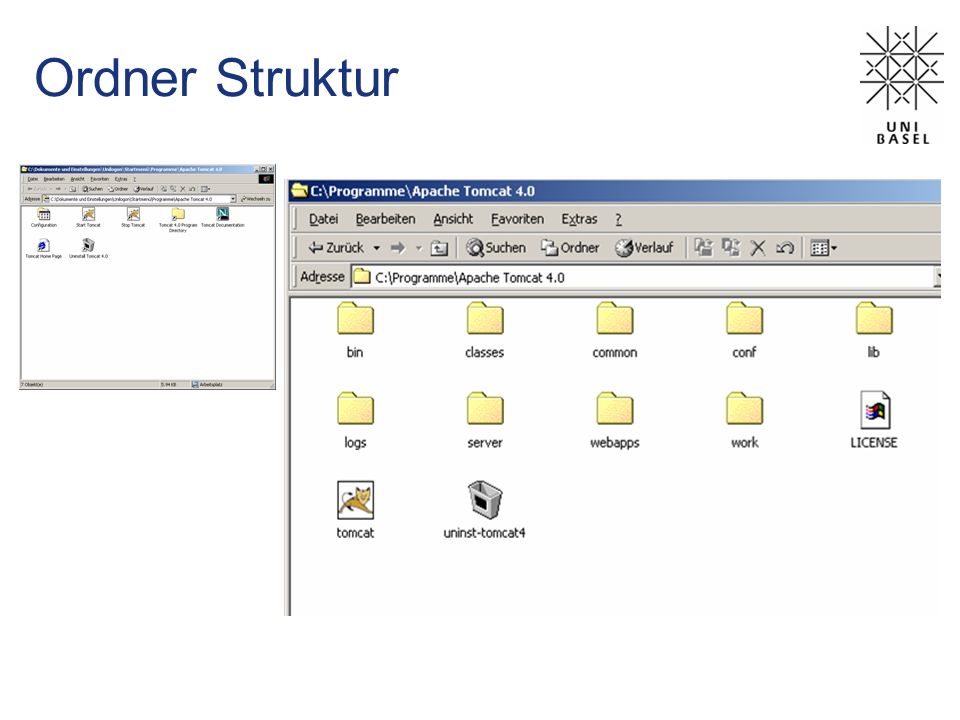960x720 pixels.
Task: Click the Delete (X) icon in the large window toolbar
Action: pos(758,248)
